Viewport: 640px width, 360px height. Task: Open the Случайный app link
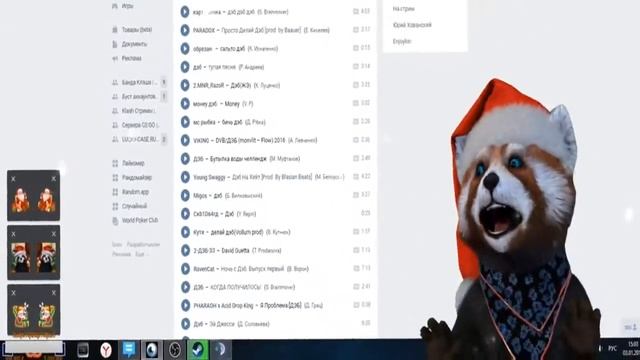(134, 206)
